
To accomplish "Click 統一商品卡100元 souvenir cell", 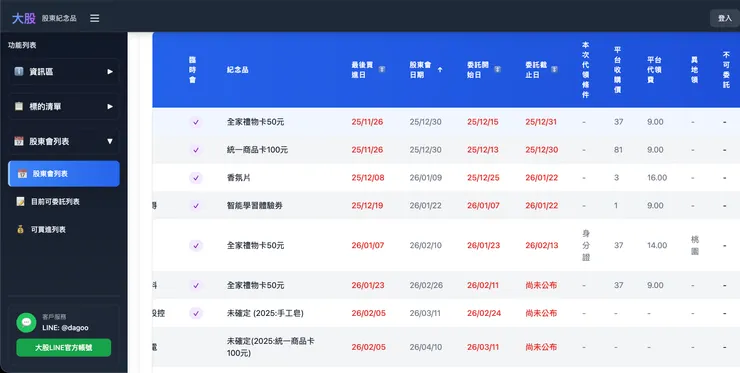I will pos(257,150).
